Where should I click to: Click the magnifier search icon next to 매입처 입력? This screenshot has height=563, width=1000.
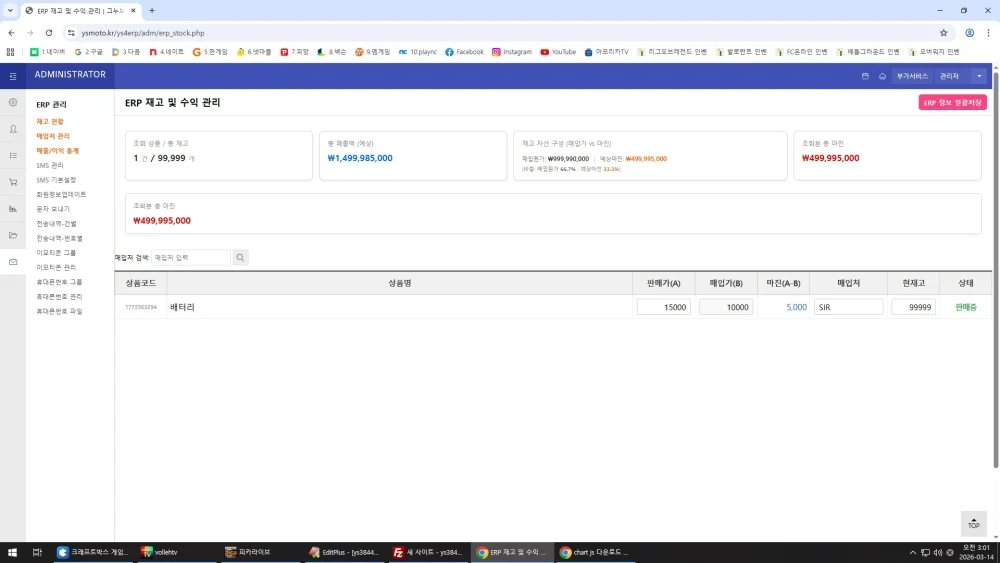(x=240, y=258)
